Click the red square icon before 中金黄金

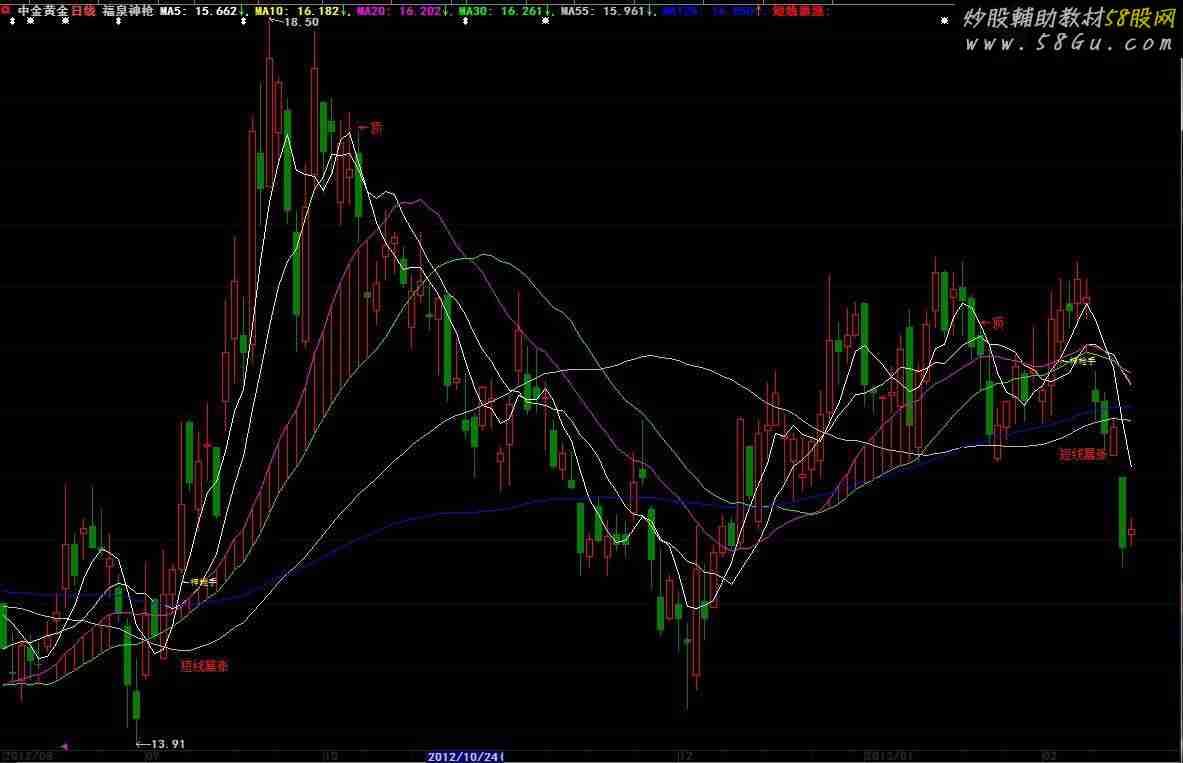click(x=5, y=11)
